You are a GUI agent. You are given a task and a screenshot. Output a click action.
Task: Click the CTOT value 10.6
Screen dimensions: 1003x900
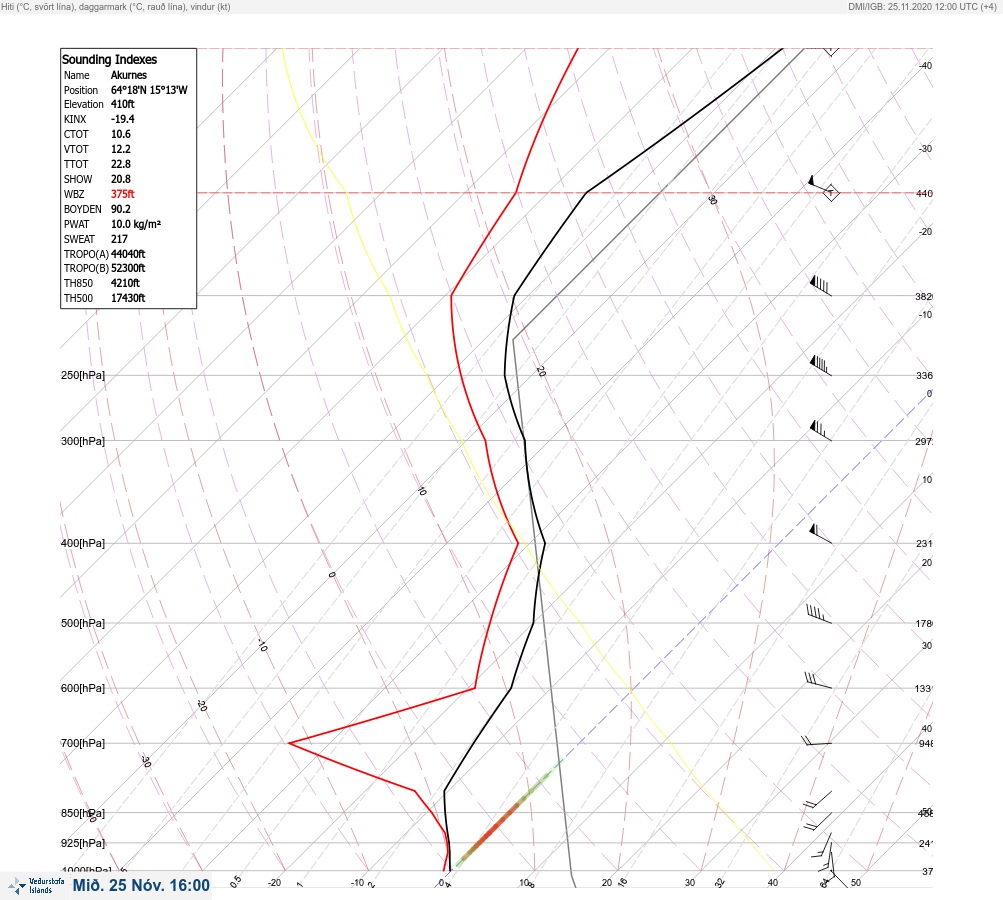coord(121,134)
